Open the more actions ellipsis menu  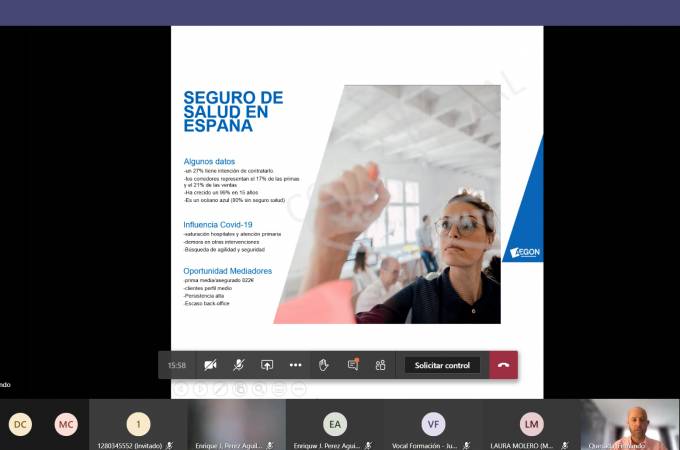pyautogui.click(x=295, y=365)
